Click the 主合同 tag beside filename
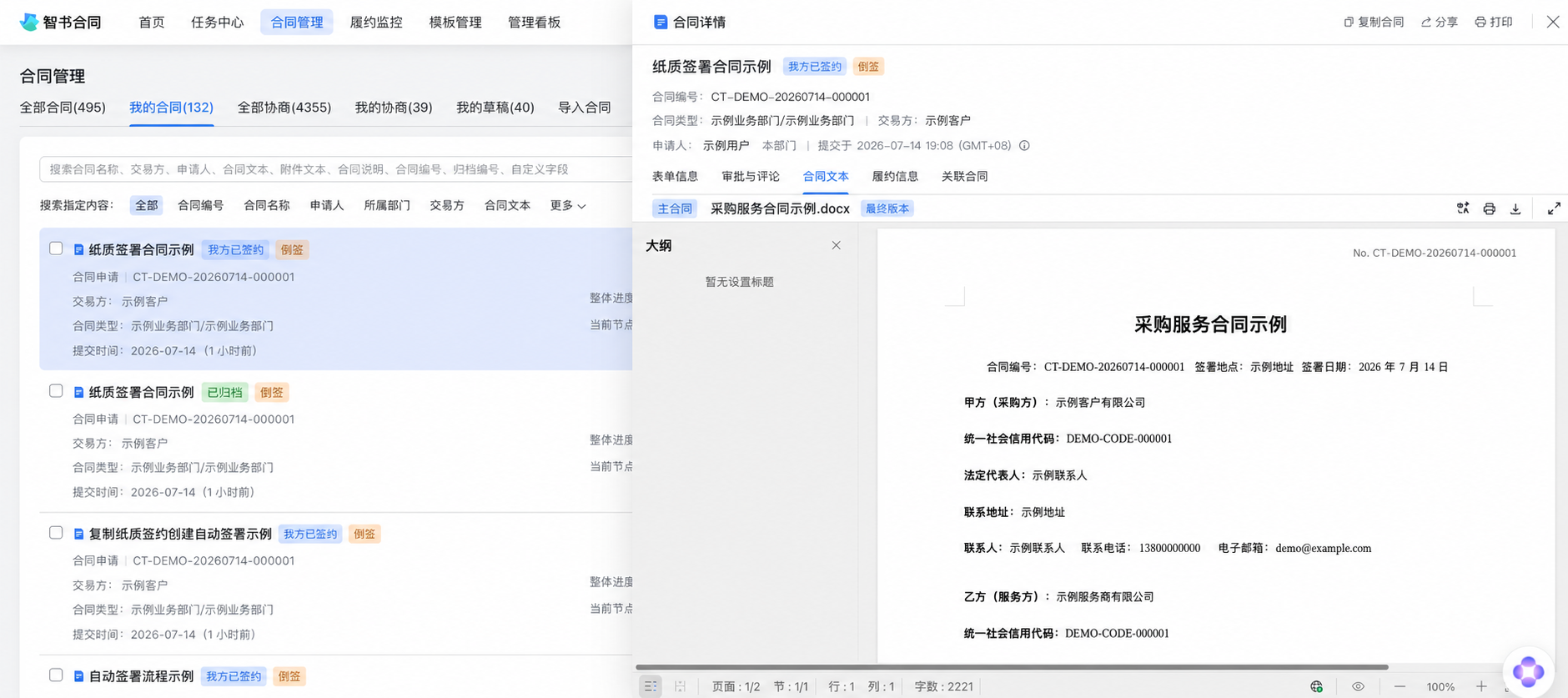This screenshot has height=698, width=1568. pyautogui.click(x=675, y=208)
